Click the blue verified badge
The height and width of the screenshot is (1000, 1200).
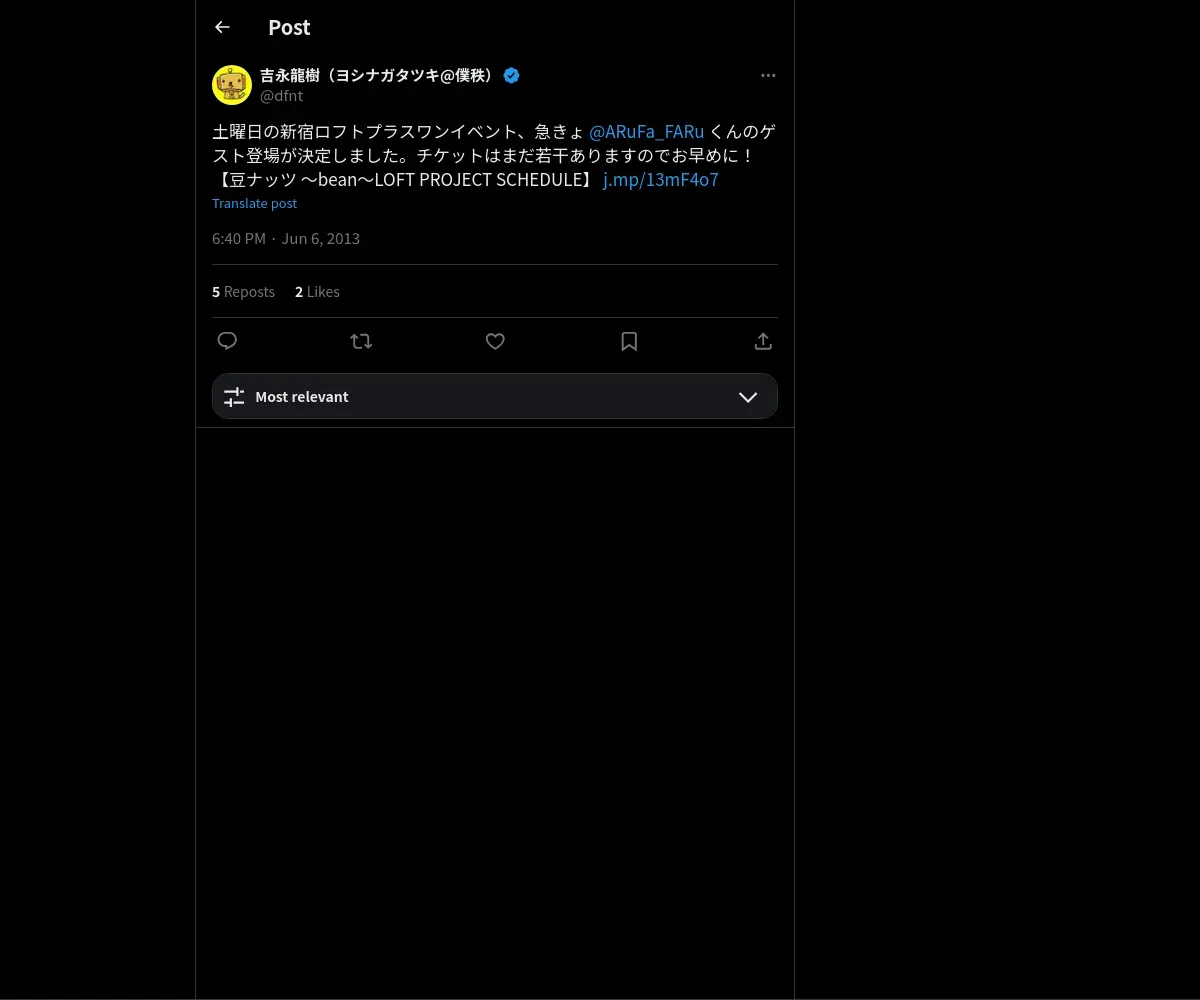pyautogui.click(x=511, y=75)
